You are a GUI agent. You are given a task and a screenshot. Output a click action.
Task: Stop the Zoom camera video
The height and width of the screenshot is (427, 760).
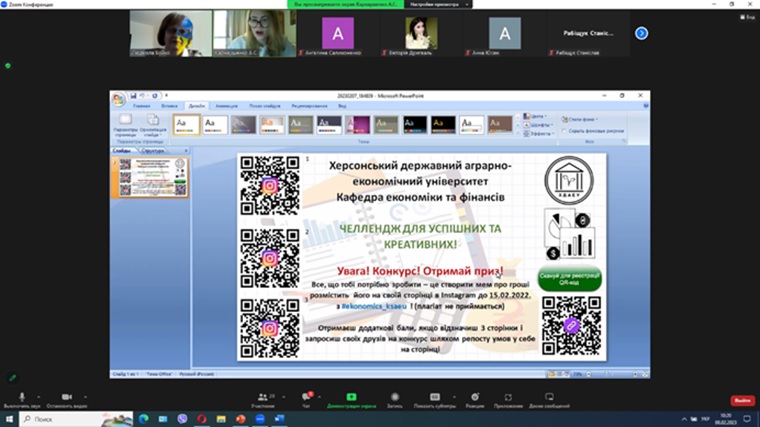point(67,400)
